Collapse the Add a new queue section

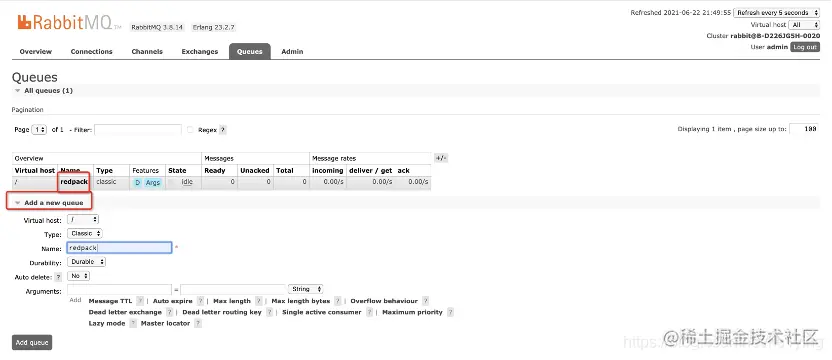tap(49, 203)
